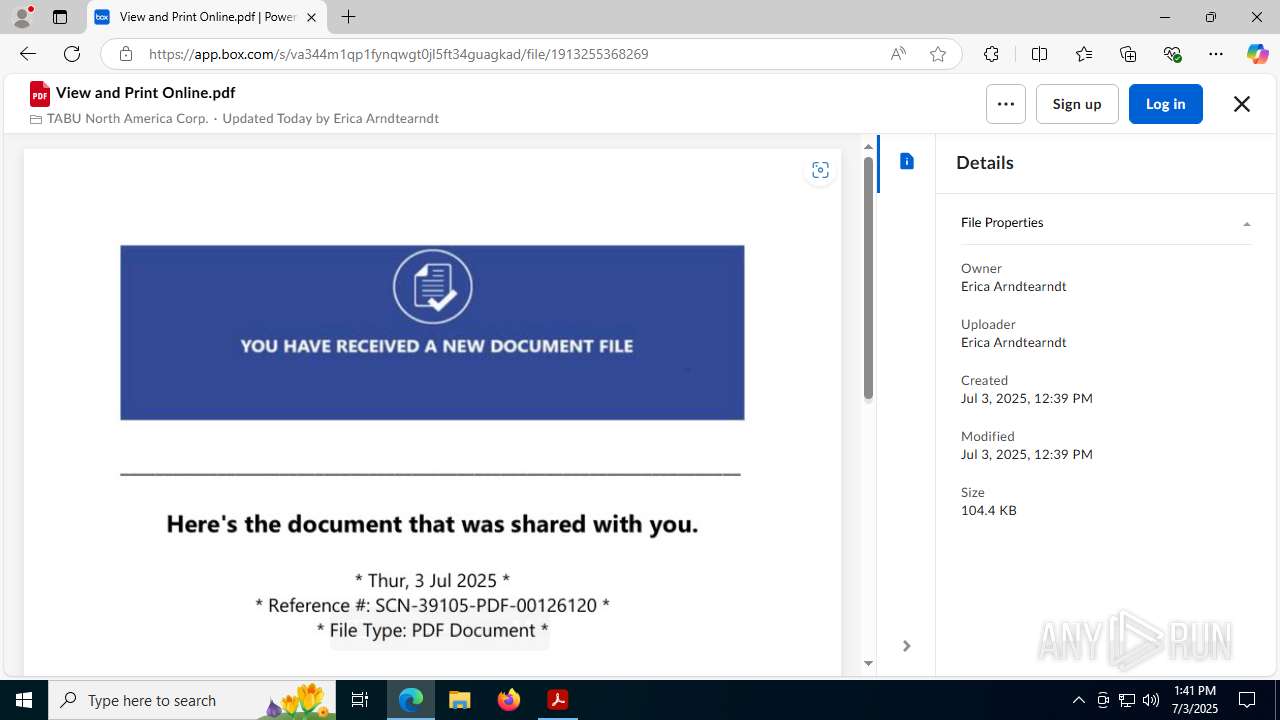Open the taskbar clock showing 1:41 PM
1280x720 pixels.
click(x=1194, y=700)
